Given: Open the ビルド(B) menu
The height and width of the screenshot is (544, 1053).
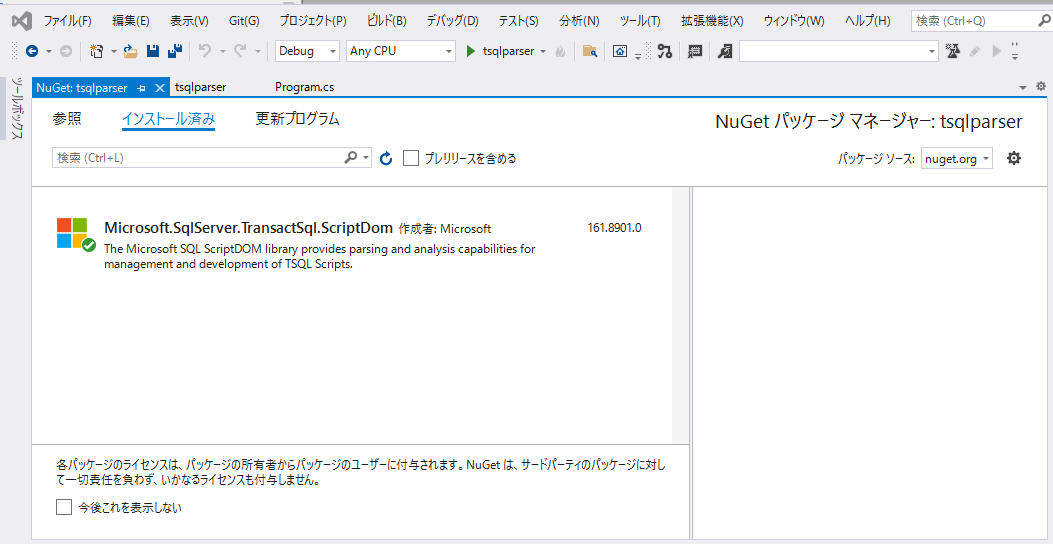Looking at the screenshot, I should (x=387, y=21).
